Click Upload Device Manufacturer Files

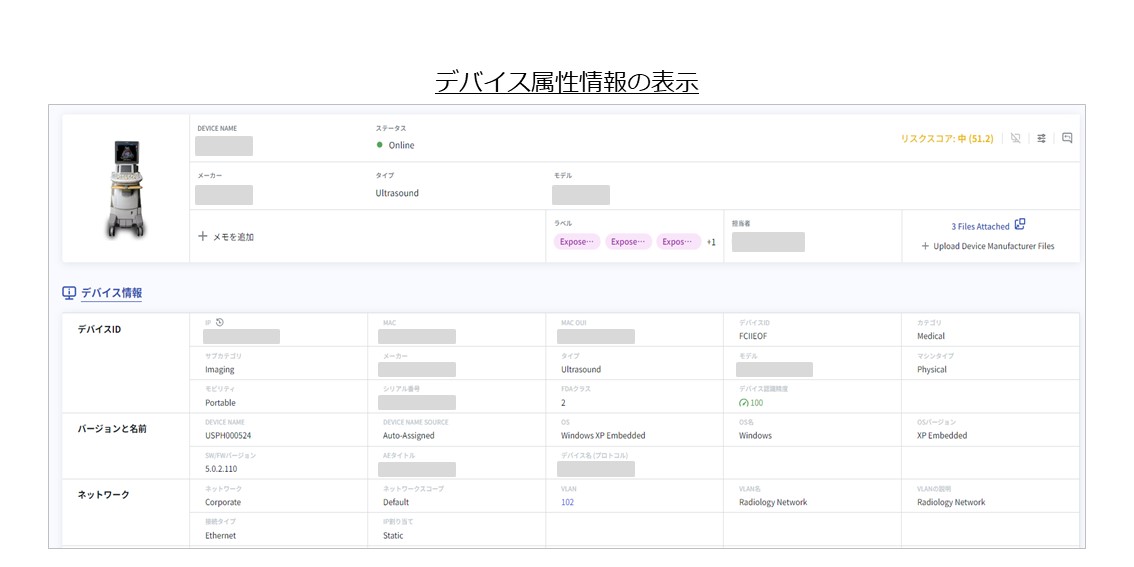(x=993, y=246)
